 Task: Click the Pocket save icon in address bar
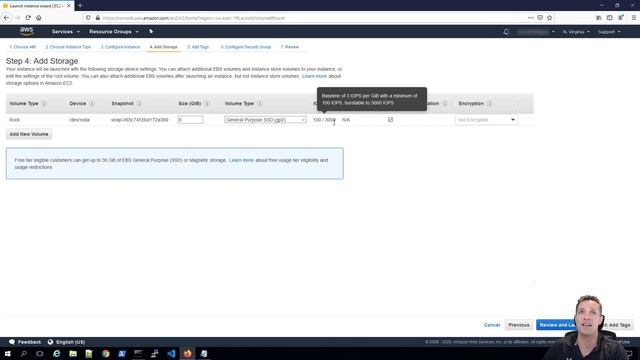tap(540, 18)
